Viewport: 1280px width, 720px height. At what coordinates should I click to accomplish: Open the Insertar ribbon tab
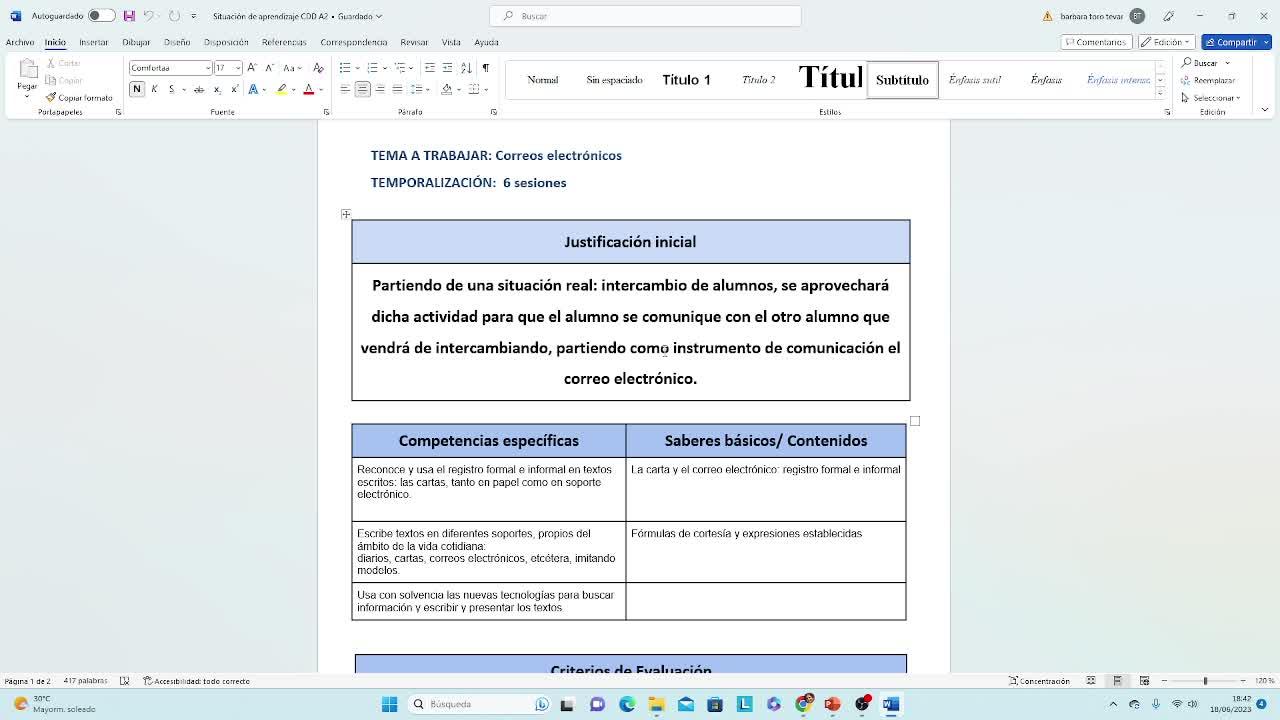pos(93,42)
